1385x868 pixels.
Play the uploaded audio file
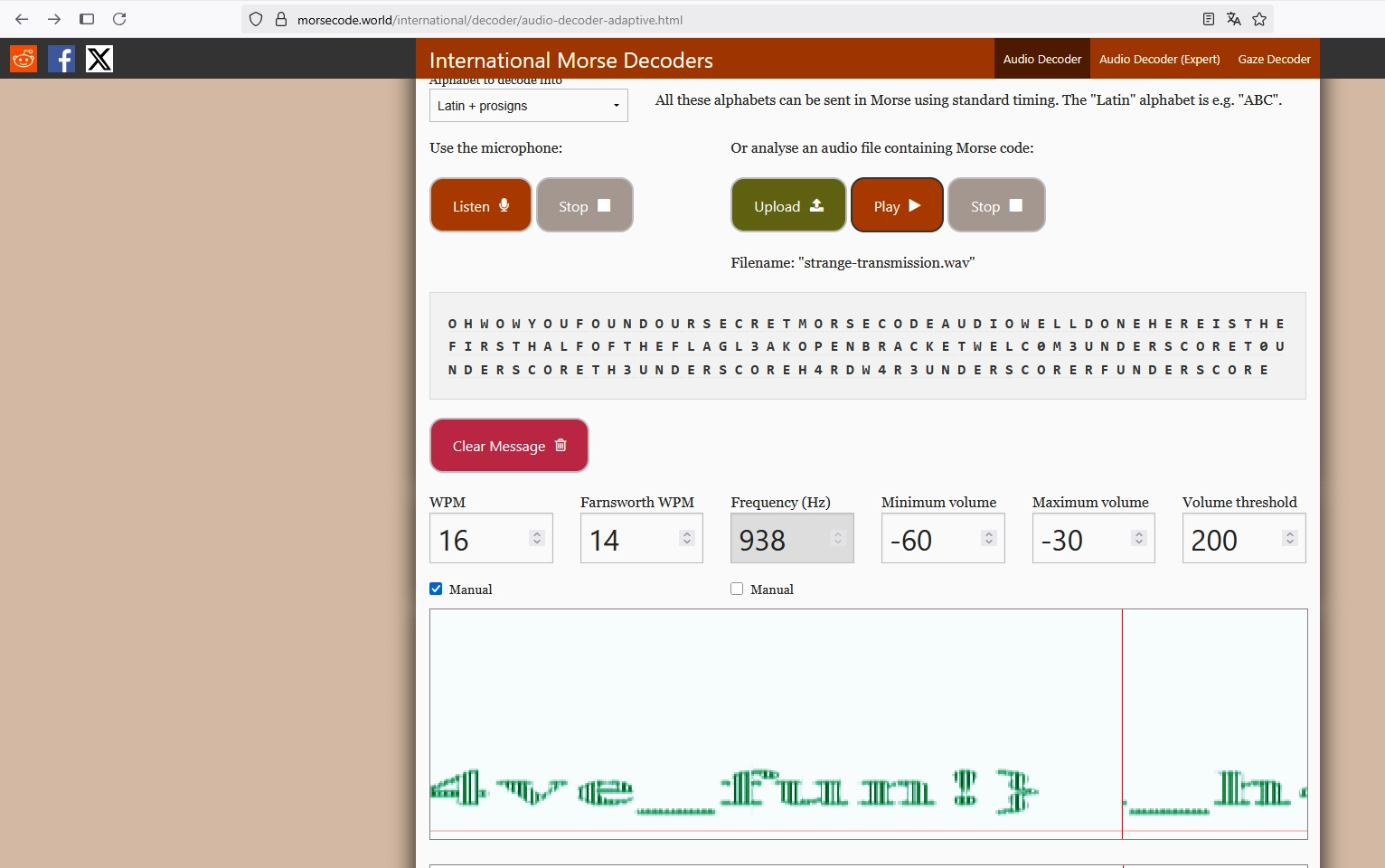(897, 205)
